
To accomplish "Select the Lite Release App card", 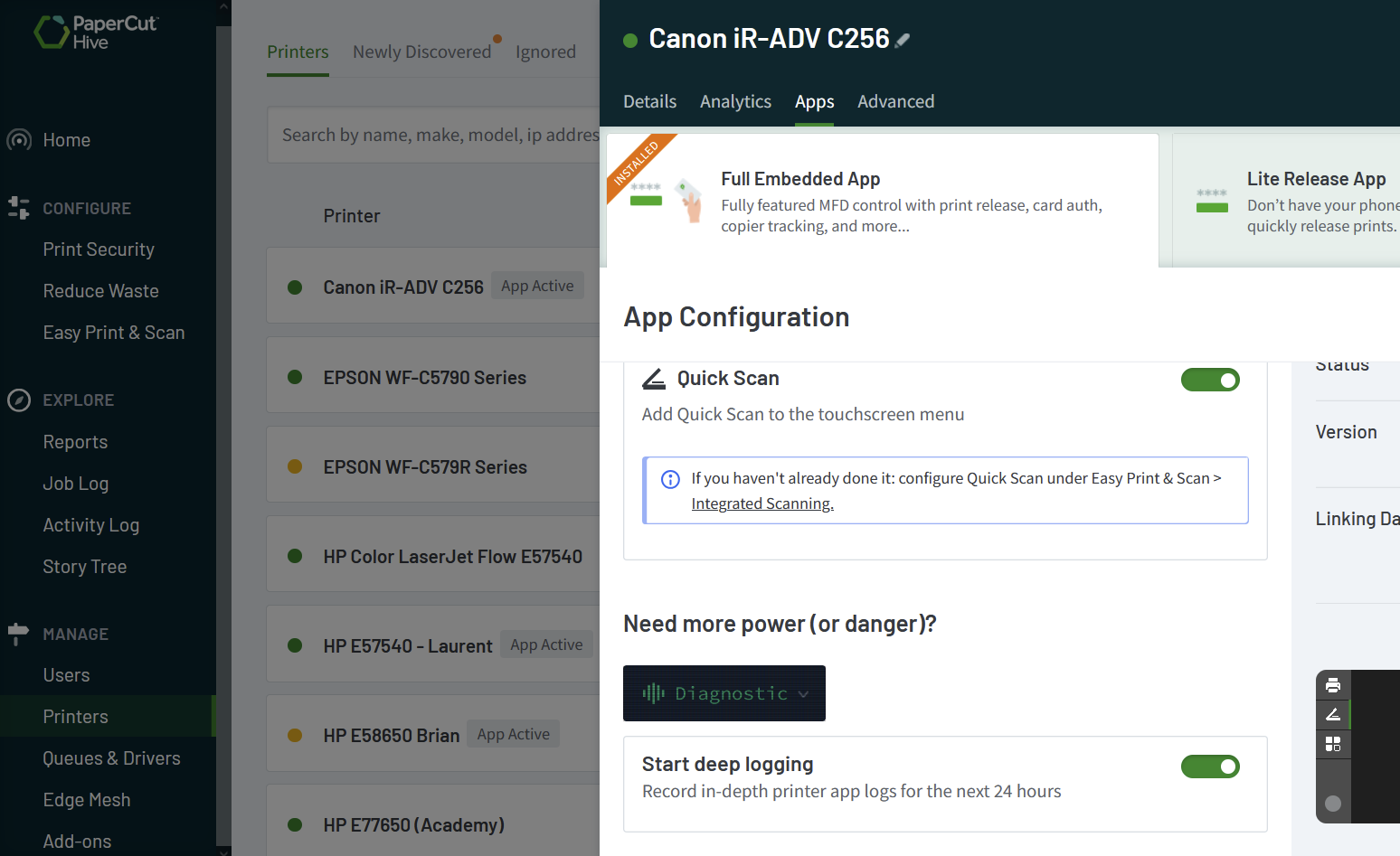I will pyautogui.click(x=1286, y=201).
